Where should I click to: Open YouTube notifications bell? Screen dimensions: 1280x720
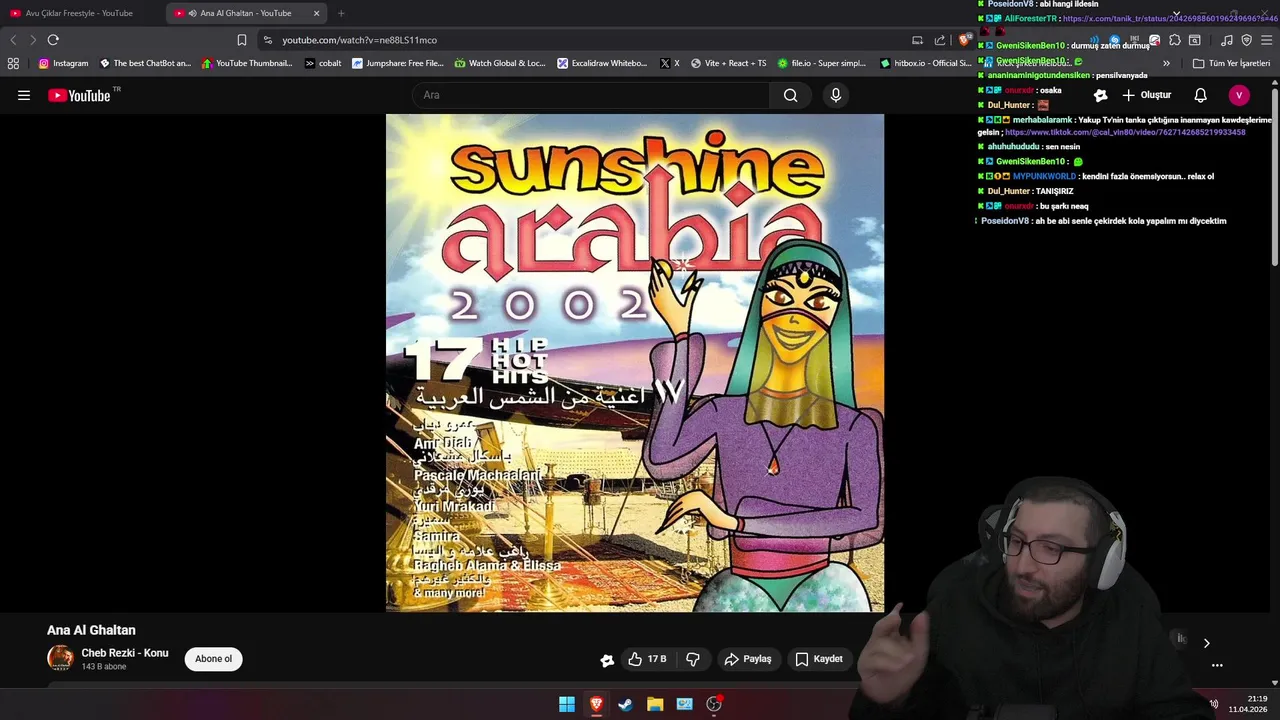pos(1201,95)
